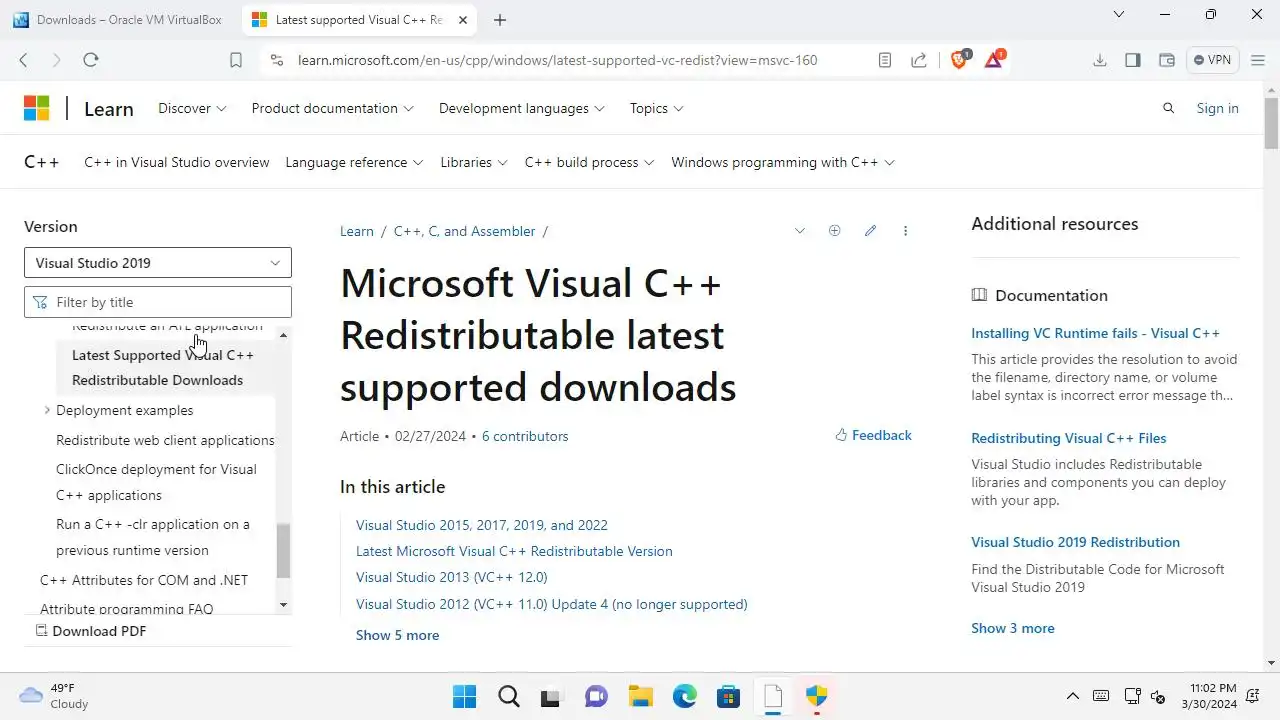The image size is (1280, 720).
Task: Open Installing VC Runtime fails - Visual C++
Action: tap(1096, 333)
